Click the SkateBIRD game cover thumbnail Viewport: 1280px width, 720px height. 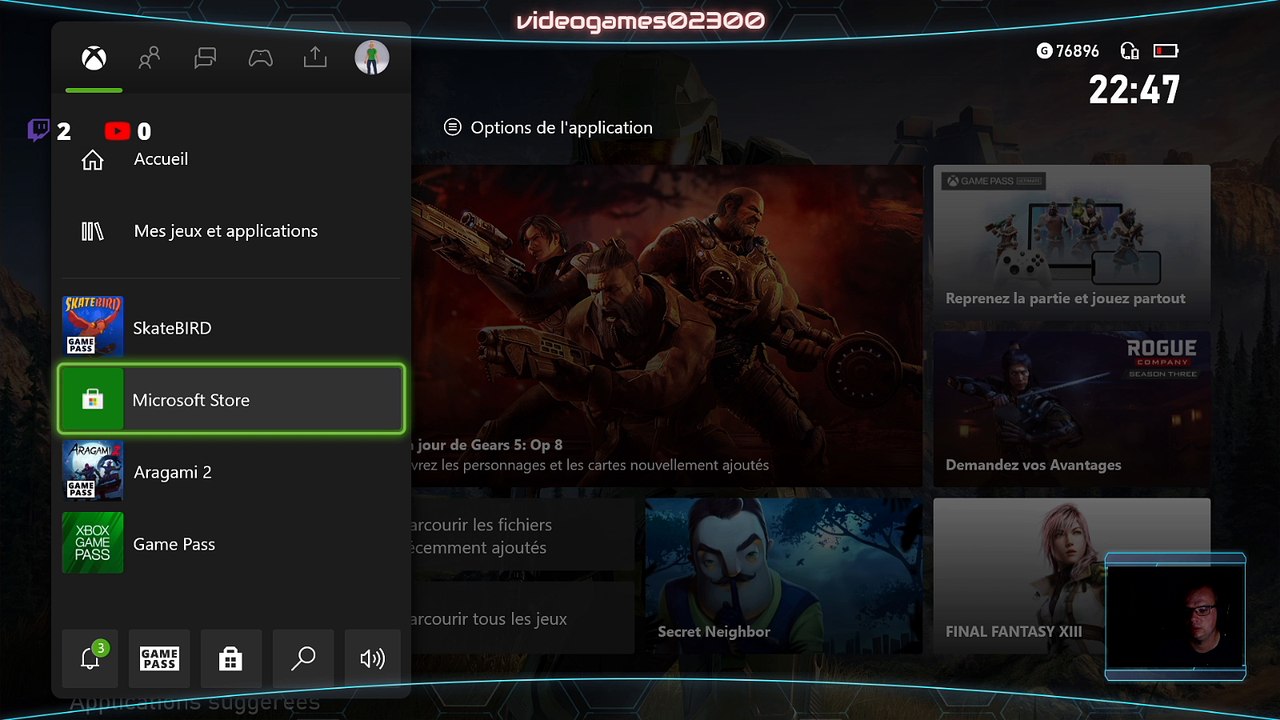click(x=93, y=326)
